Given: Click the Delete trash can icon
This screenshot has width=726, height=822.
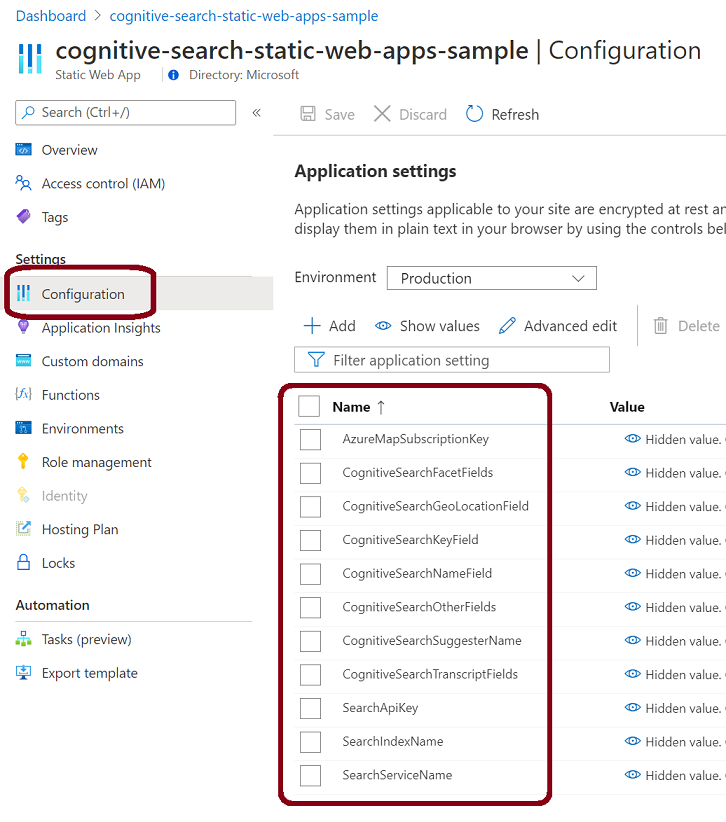Looking at the screenshot, I should [660, 326].
